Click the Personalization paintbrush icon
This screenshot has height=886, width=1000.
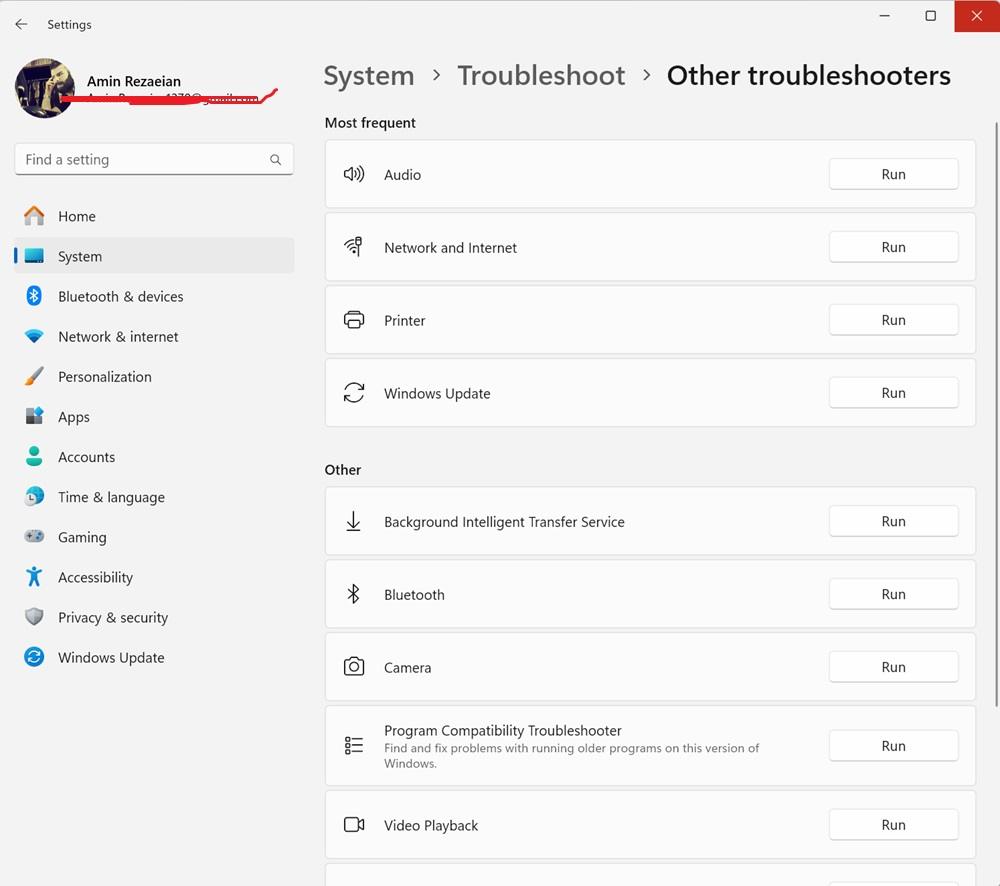(x=34, y=377)
